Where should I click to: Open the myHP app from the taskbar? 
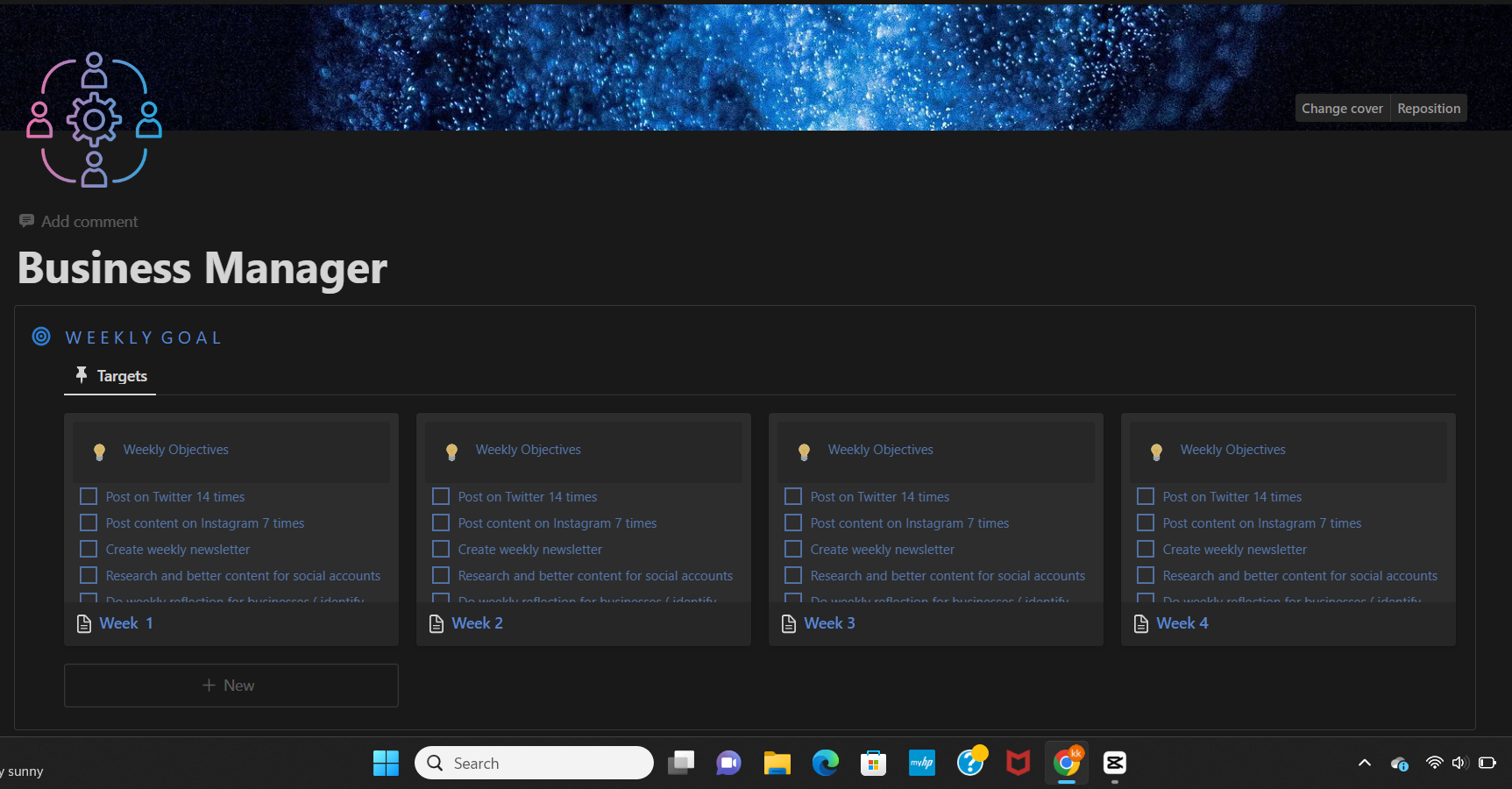click(x=921, y=763)
